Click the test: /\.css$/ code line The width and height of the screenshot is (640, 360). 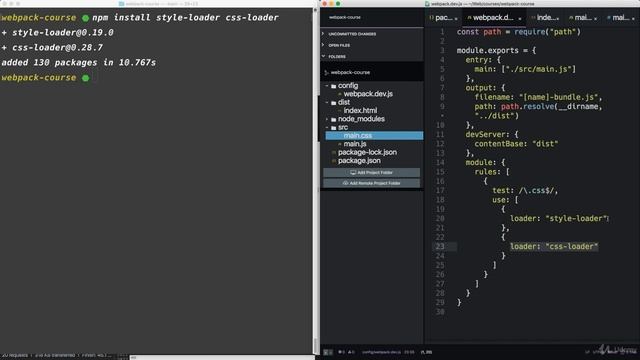(525, 191)
